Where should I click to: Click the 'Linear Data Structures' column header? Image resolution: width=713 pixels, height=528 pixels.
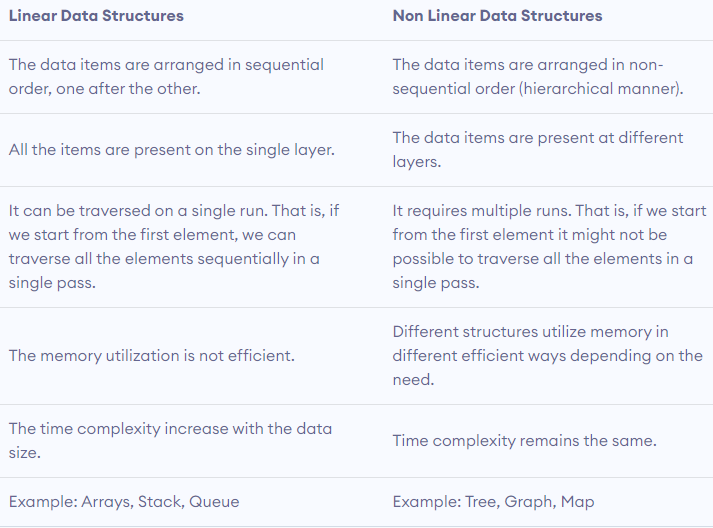click(95, 16)
